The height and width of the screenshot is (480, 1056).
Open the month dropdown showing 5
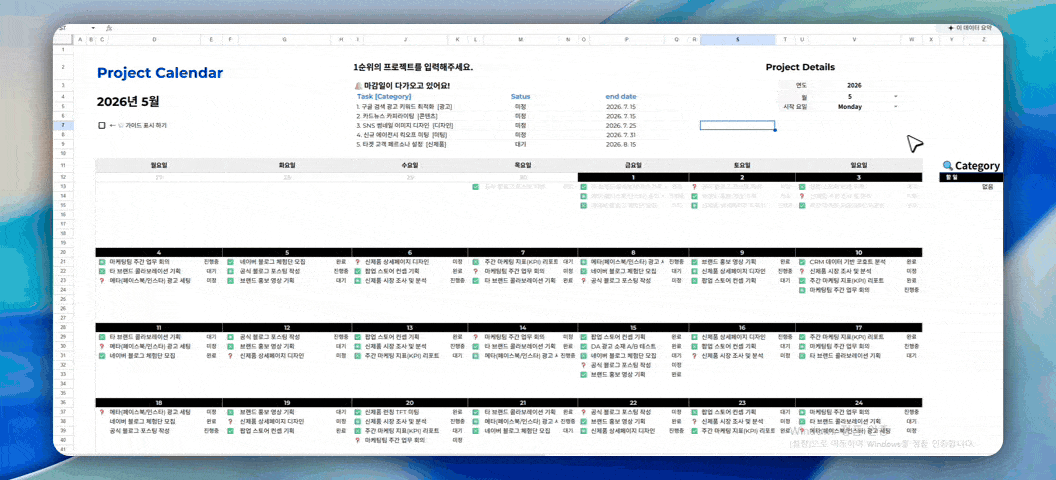[x=895, y=96]
